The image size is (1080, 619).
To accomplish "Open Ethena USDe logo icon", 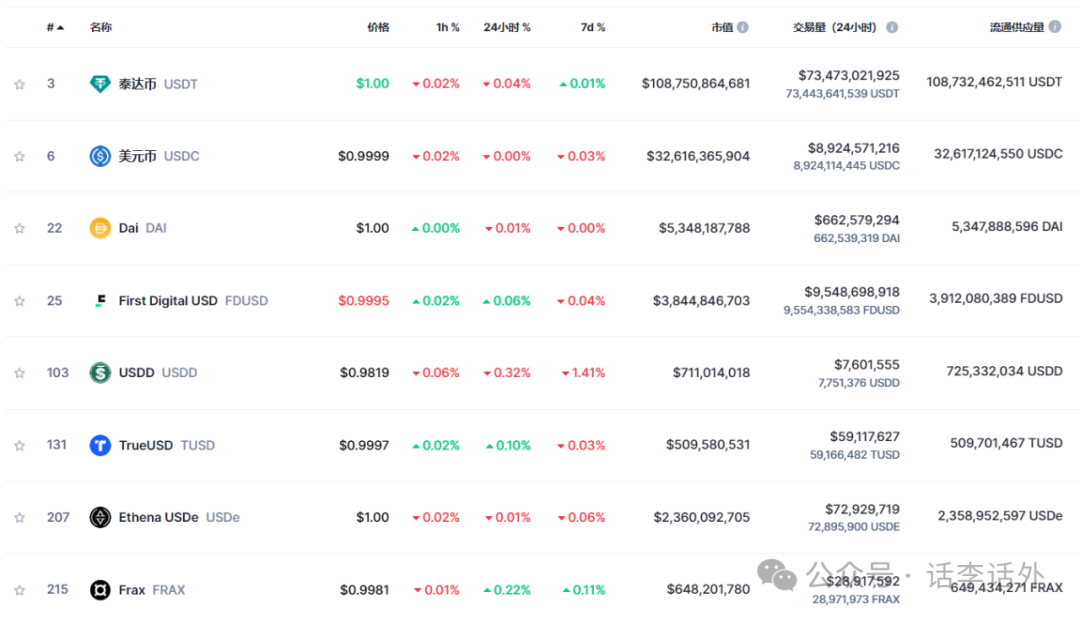I will point(100,517).
